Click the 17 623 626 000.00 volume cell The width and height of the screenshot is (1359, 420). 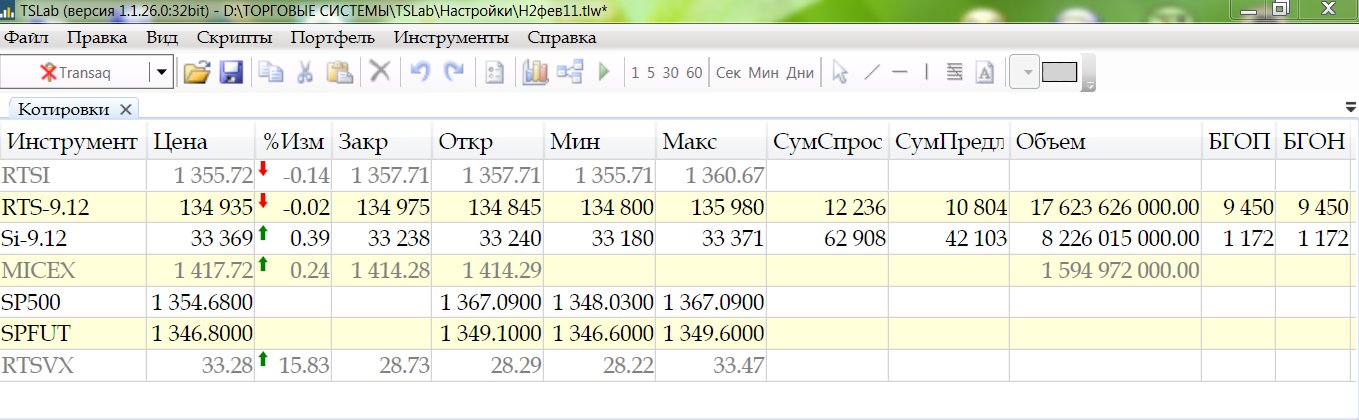click(x=1106, y=208)
